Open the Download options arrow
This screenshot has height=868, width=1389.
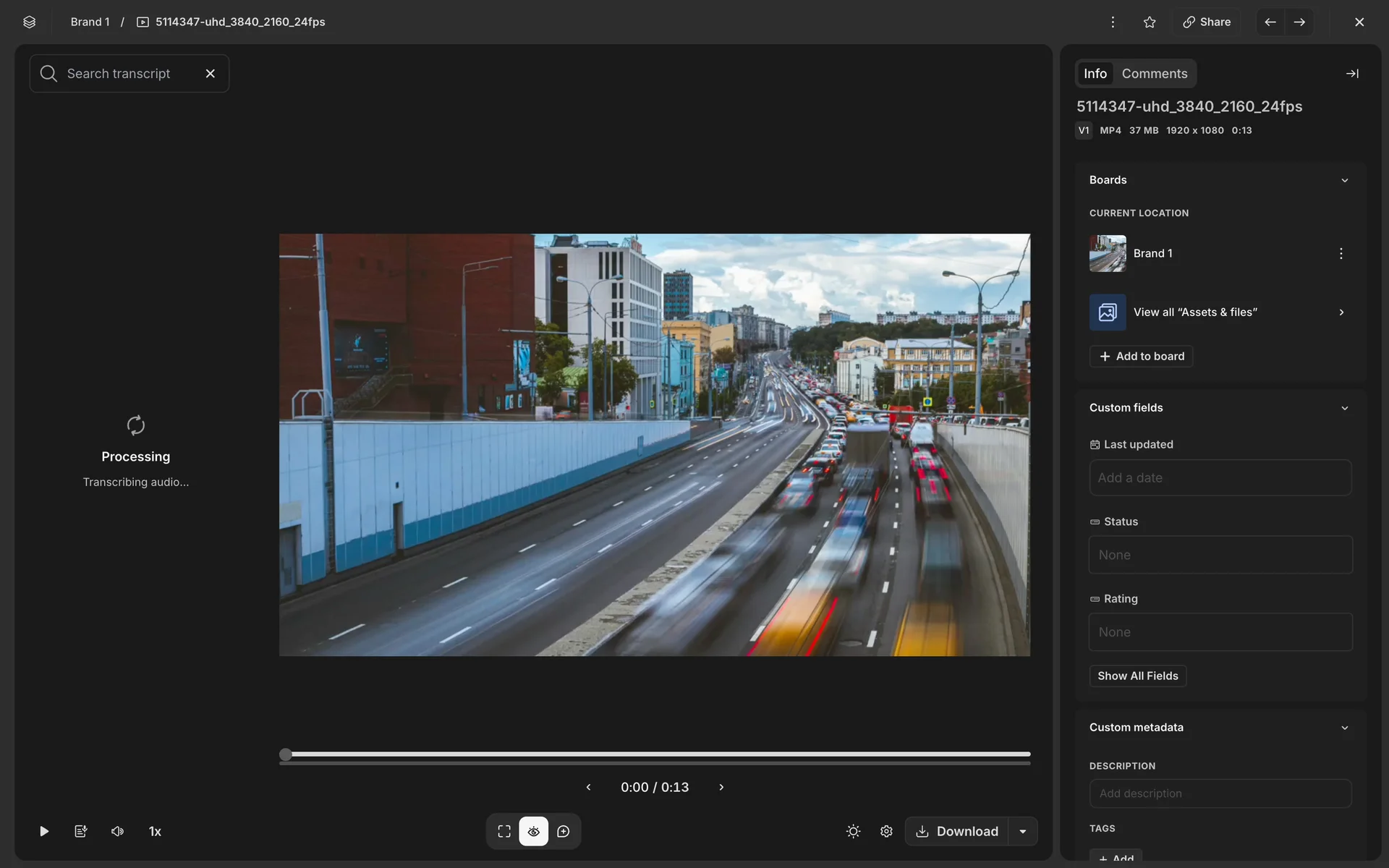[1023, 831]
